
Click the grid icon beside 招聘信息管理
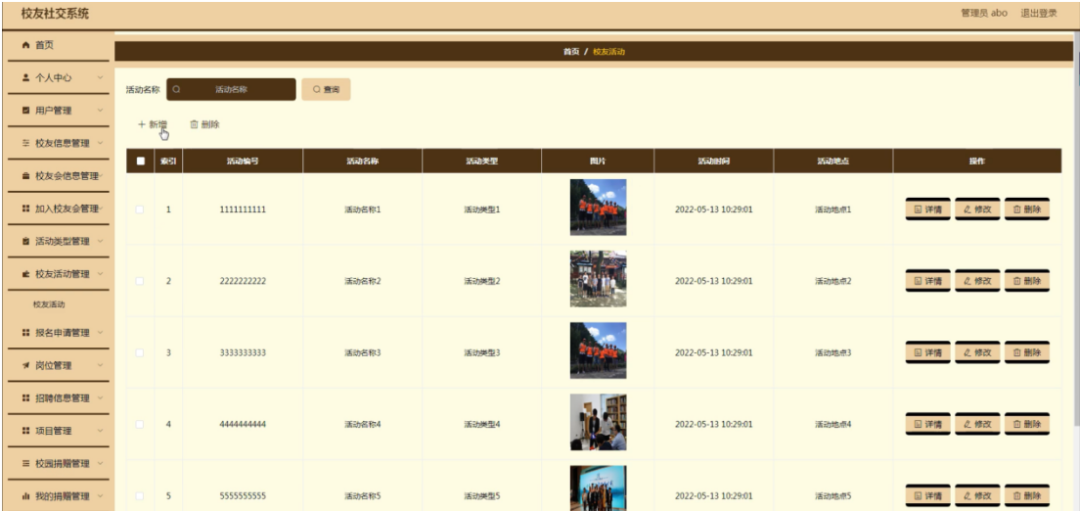[26, 398]
